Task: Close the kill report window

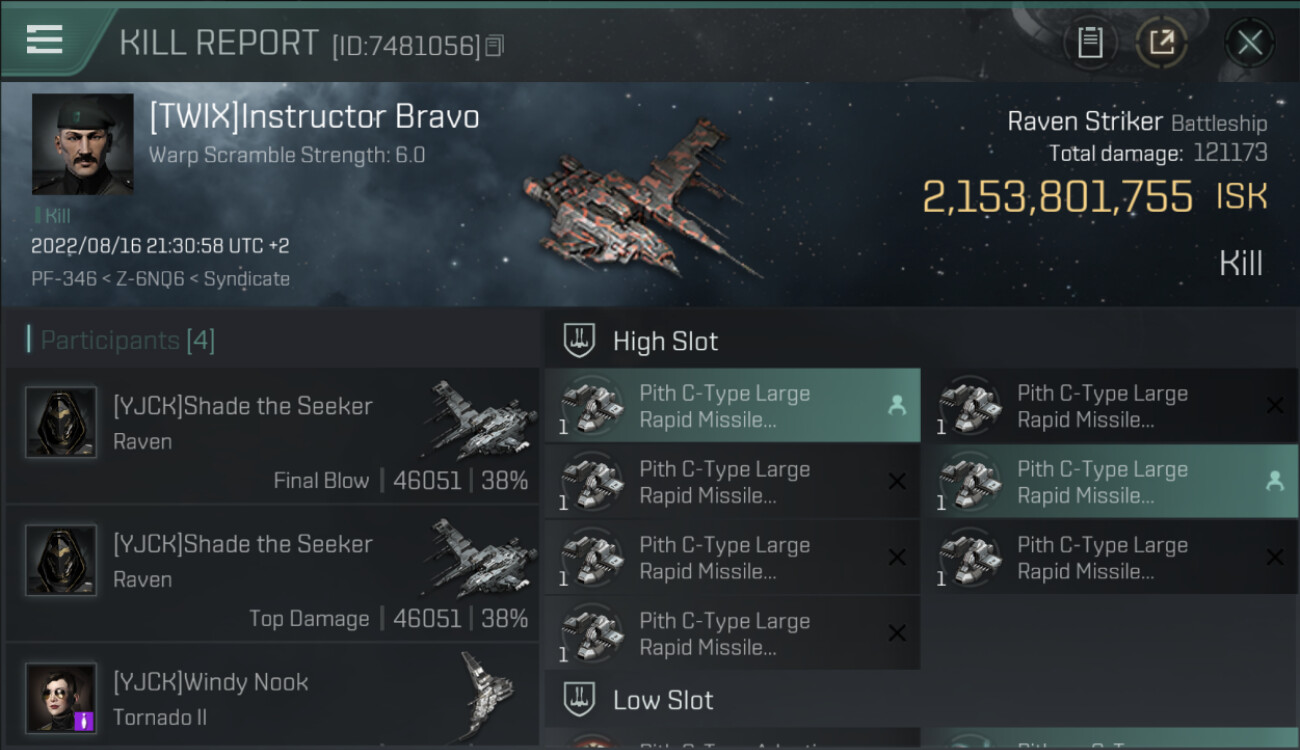Action: pyautogui.click(x=1249, y=42)
